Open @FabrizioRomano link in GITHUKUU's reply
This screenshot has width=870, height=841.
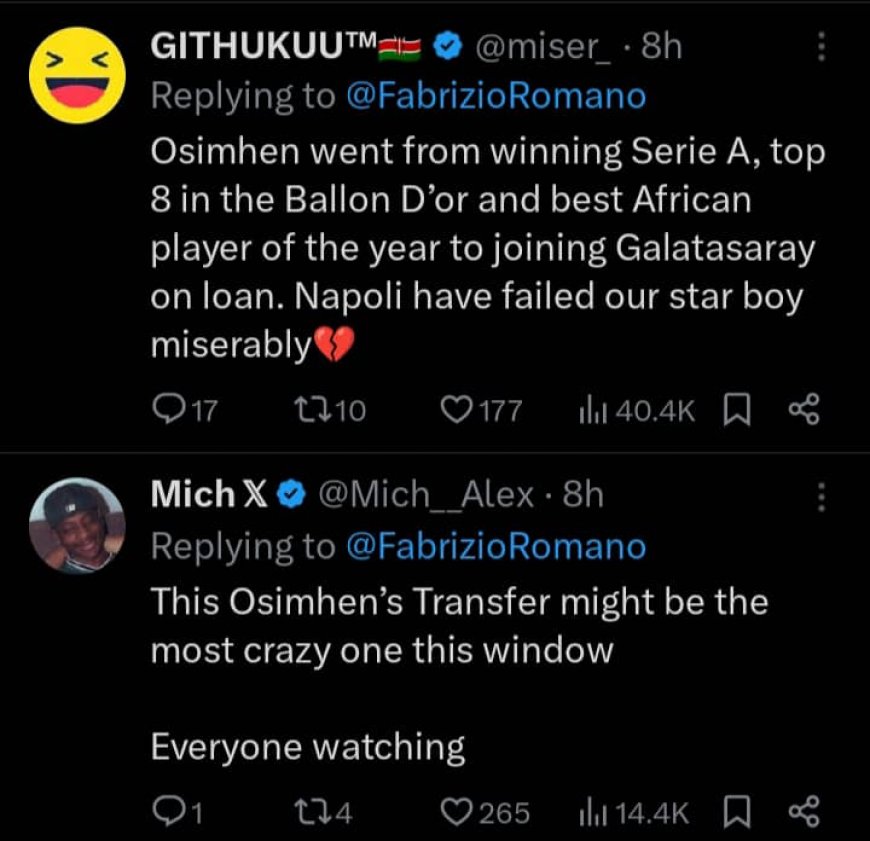(x=495, y=96)
